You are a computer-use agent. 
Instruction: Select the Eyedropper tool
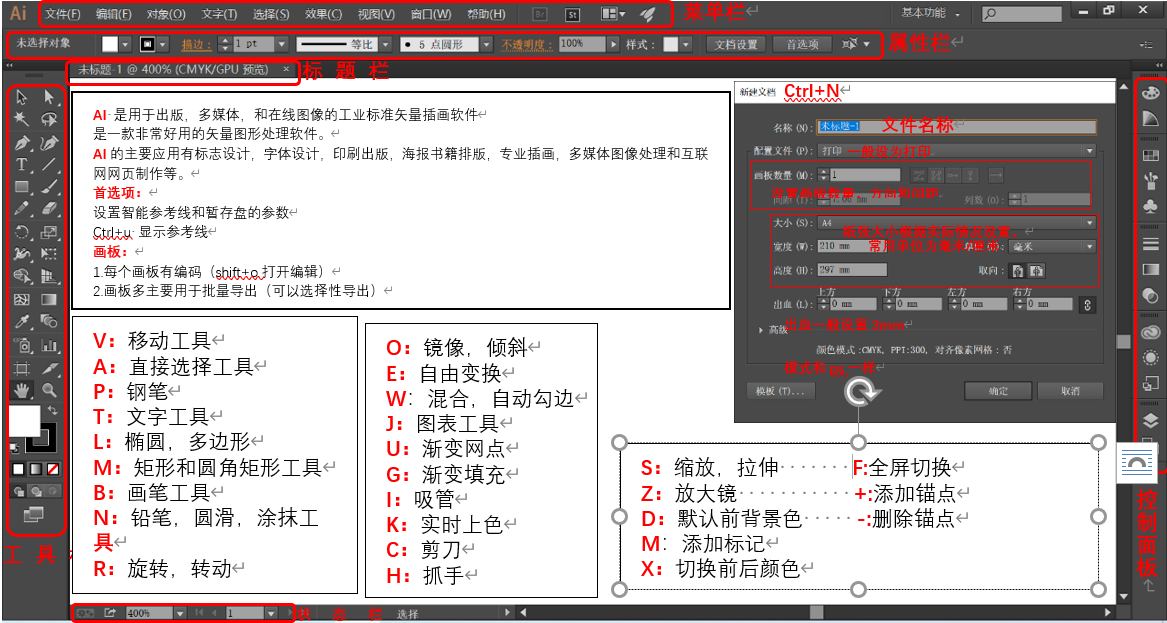coord(20,320)
